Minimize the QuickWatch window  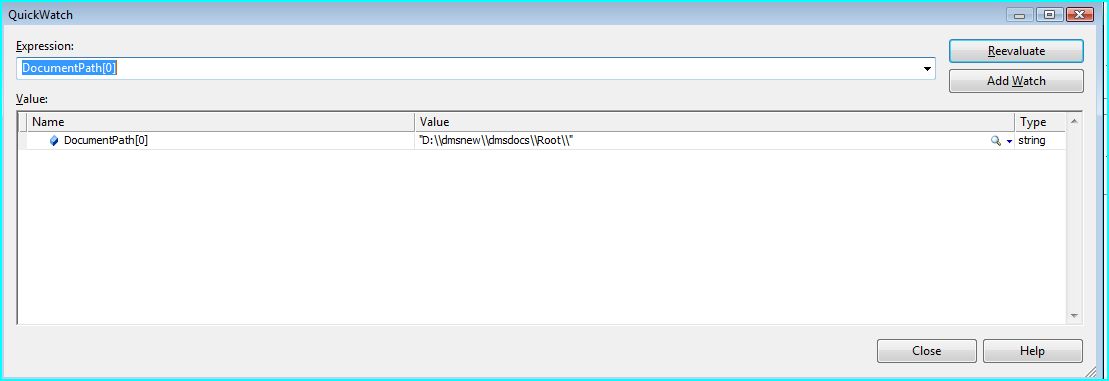click(x=1018, y=15)
